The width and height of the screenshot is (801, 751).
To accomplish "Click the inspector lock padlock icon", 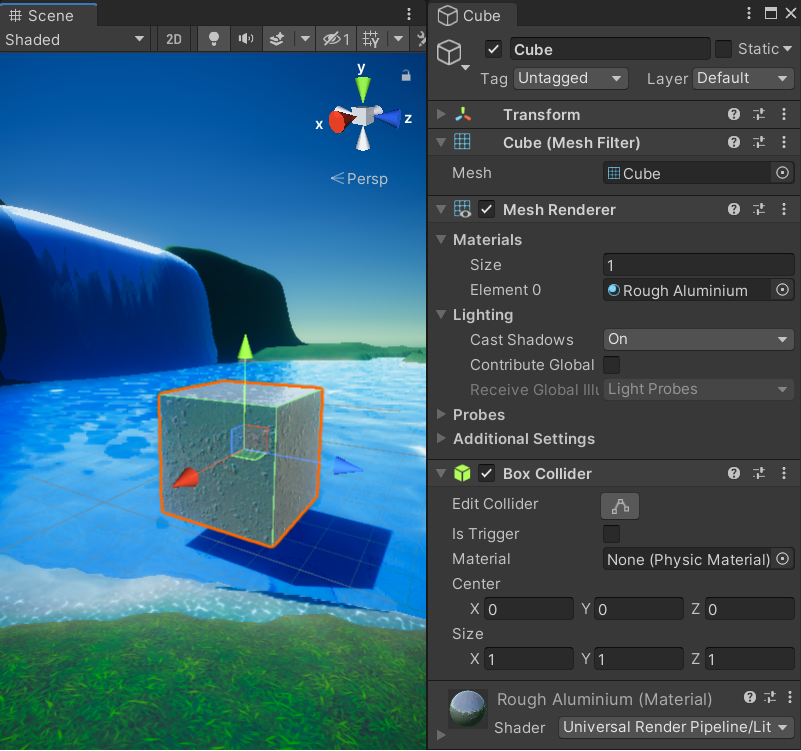I will pos(407,75).
